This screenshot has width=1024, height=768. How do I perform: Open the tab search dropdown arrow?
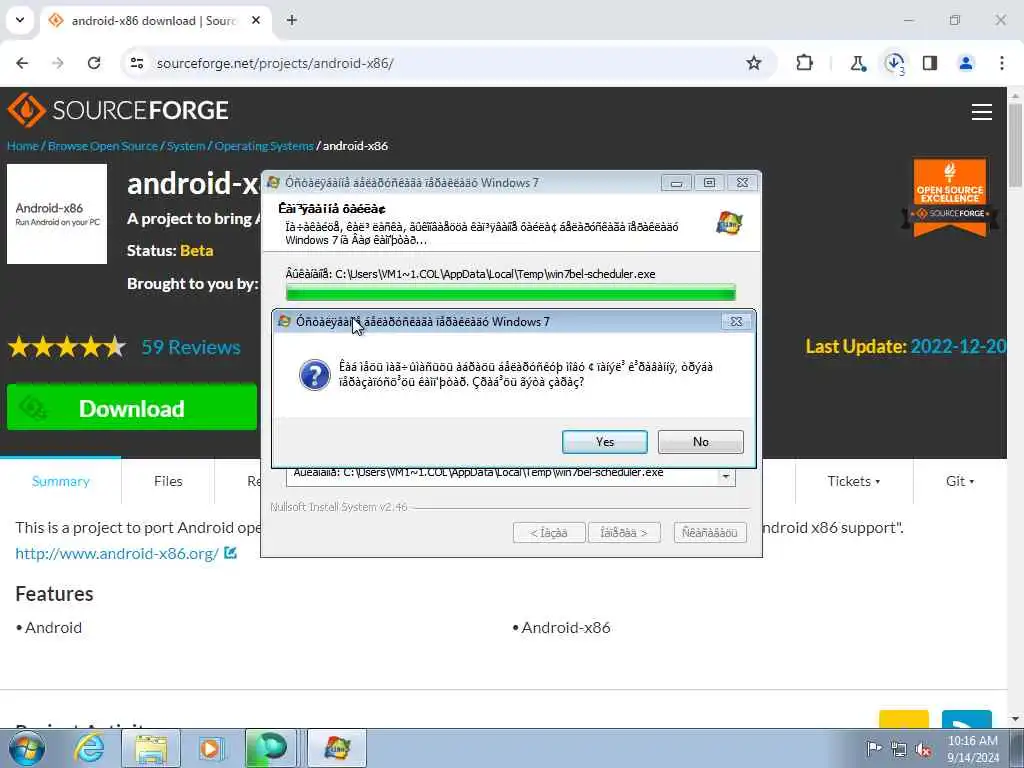[20, 20]
